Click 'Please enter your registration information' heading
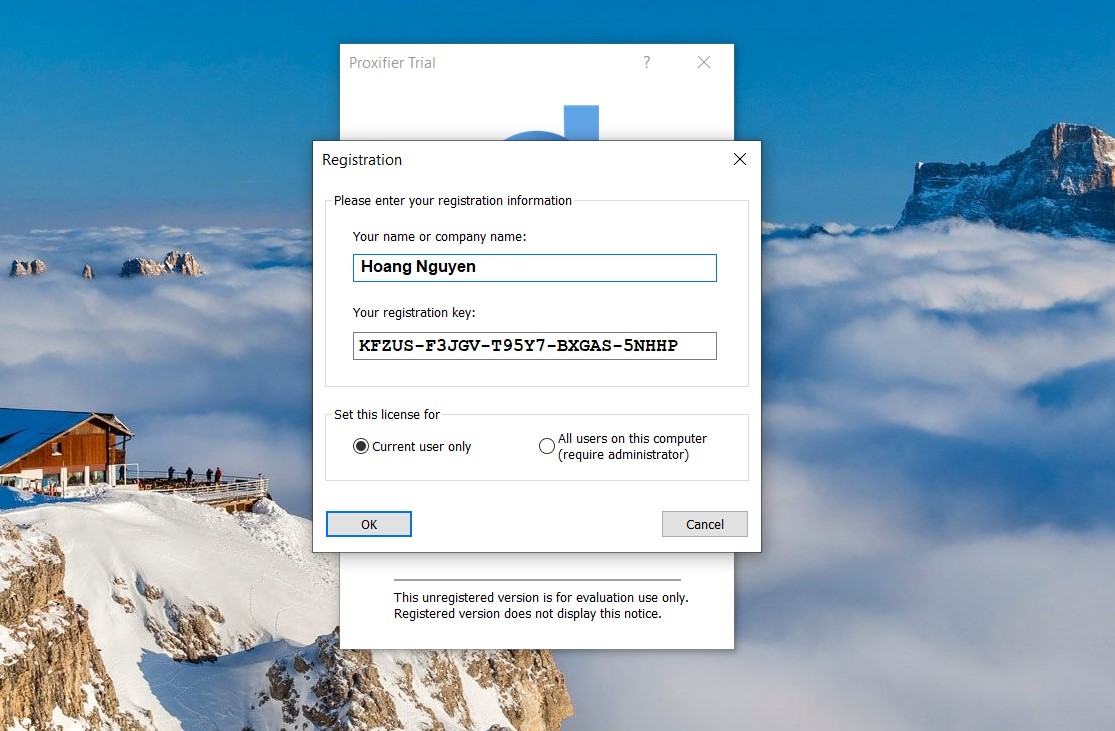This screenshot has height=731, width=1115. [x=452, y=200]
